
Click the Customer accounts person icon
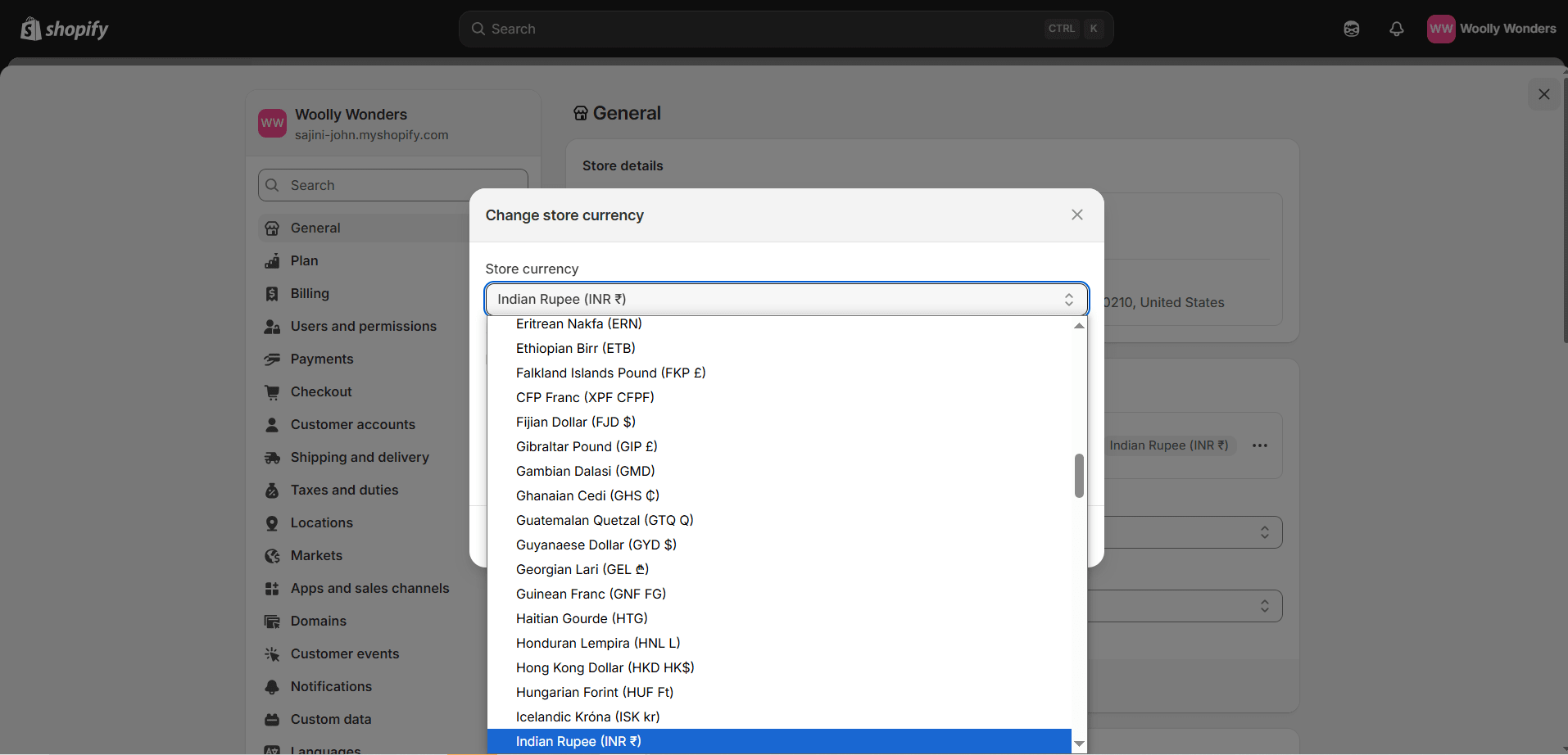(x=272, y=425)
